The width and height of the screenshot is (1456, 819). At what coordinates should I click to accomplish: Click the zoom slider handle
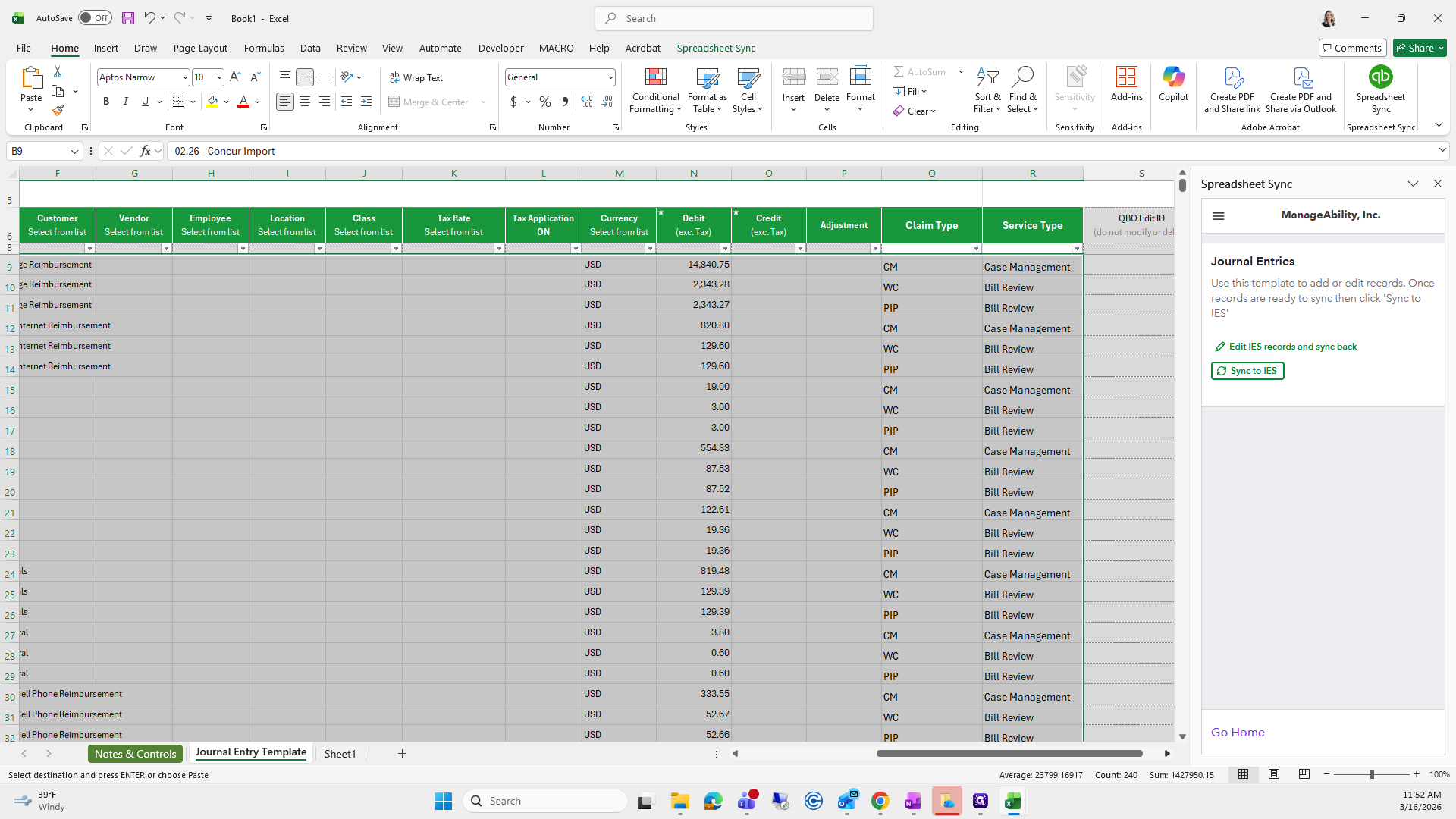coord(1371,774)
